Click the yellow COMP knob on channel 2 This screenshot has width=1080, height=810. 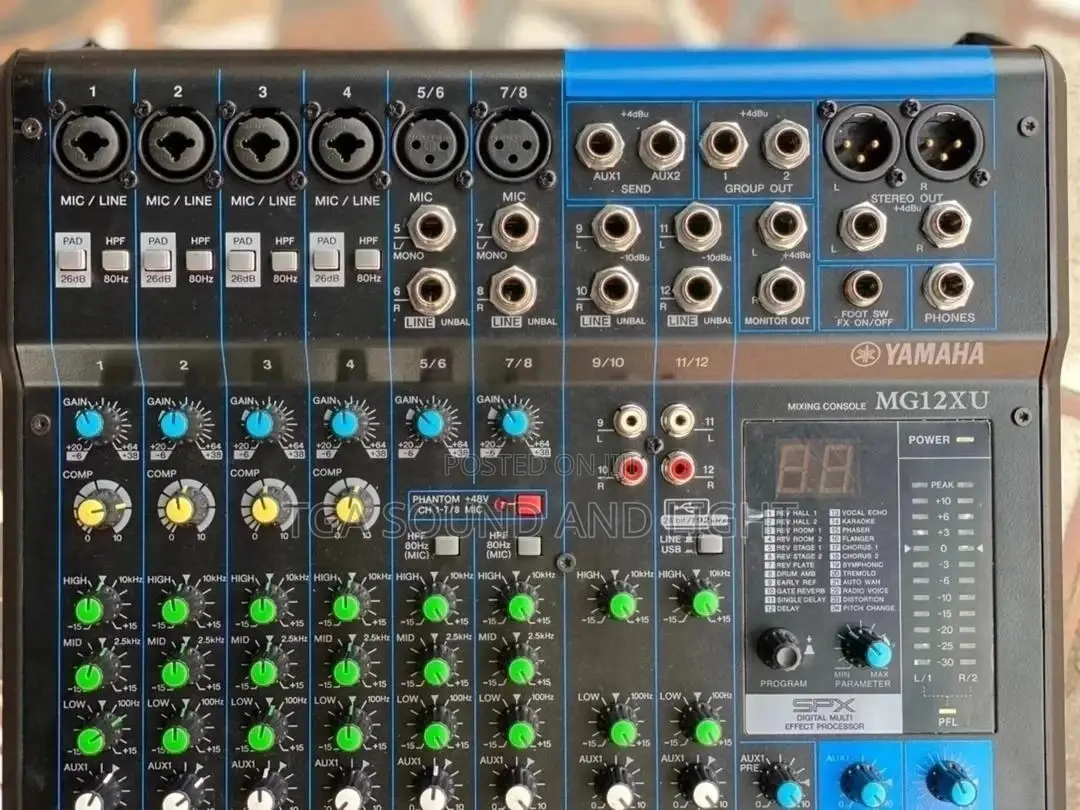(179, 510)
